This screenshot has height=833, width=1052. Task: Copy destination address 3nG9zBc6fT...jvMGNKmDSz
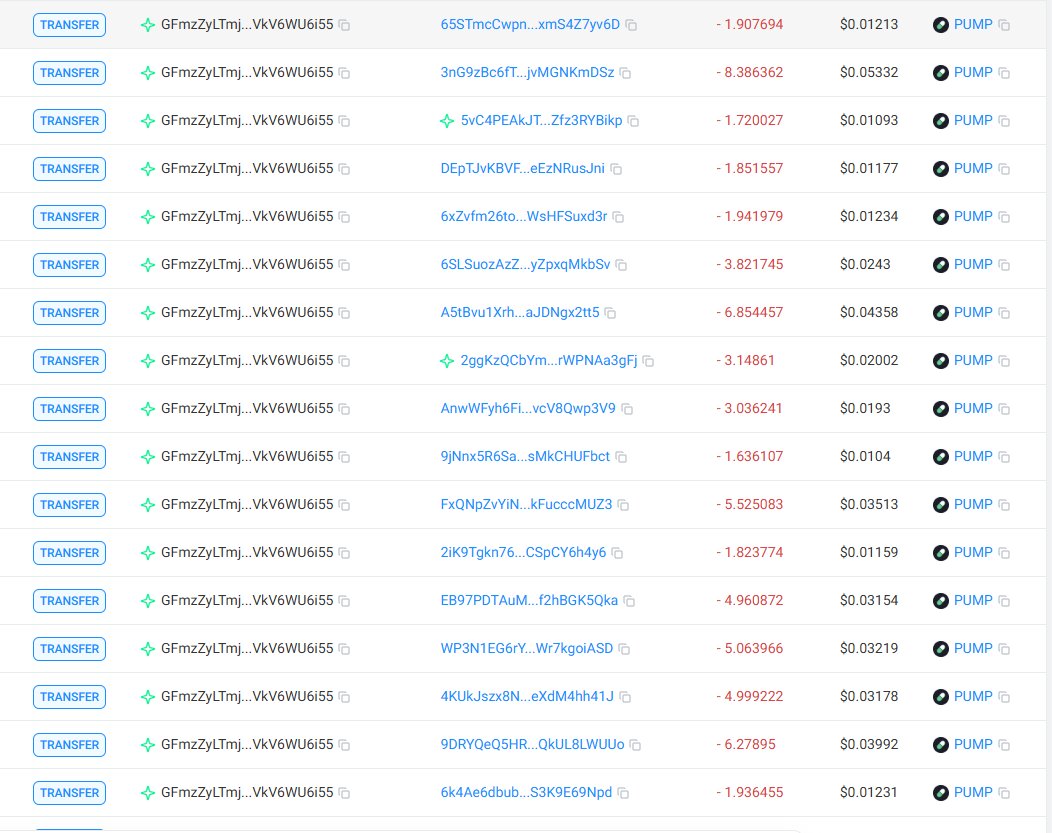click(625, 73)
